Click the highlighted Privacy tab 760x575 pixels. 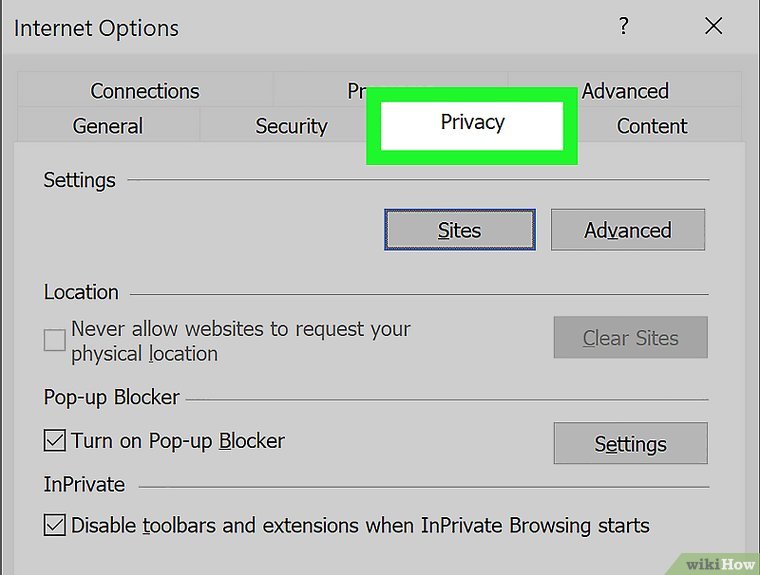point(472,123)
